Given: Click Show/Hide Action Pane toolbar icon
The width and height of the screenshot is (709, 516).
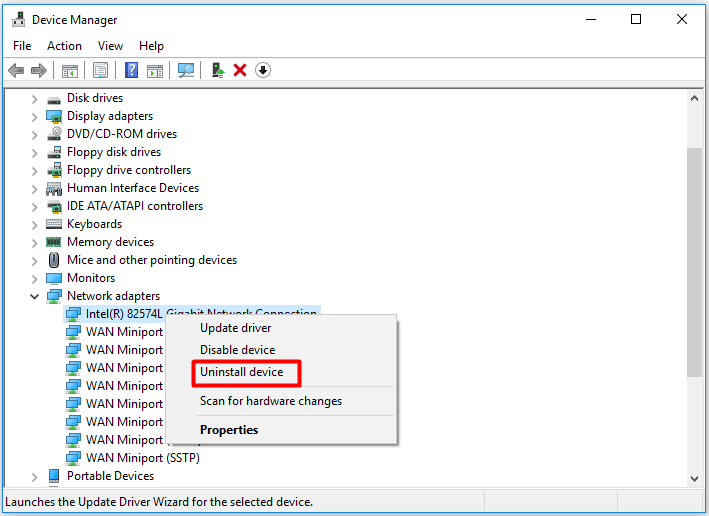Looking at the screenshot, I should 155,71.
